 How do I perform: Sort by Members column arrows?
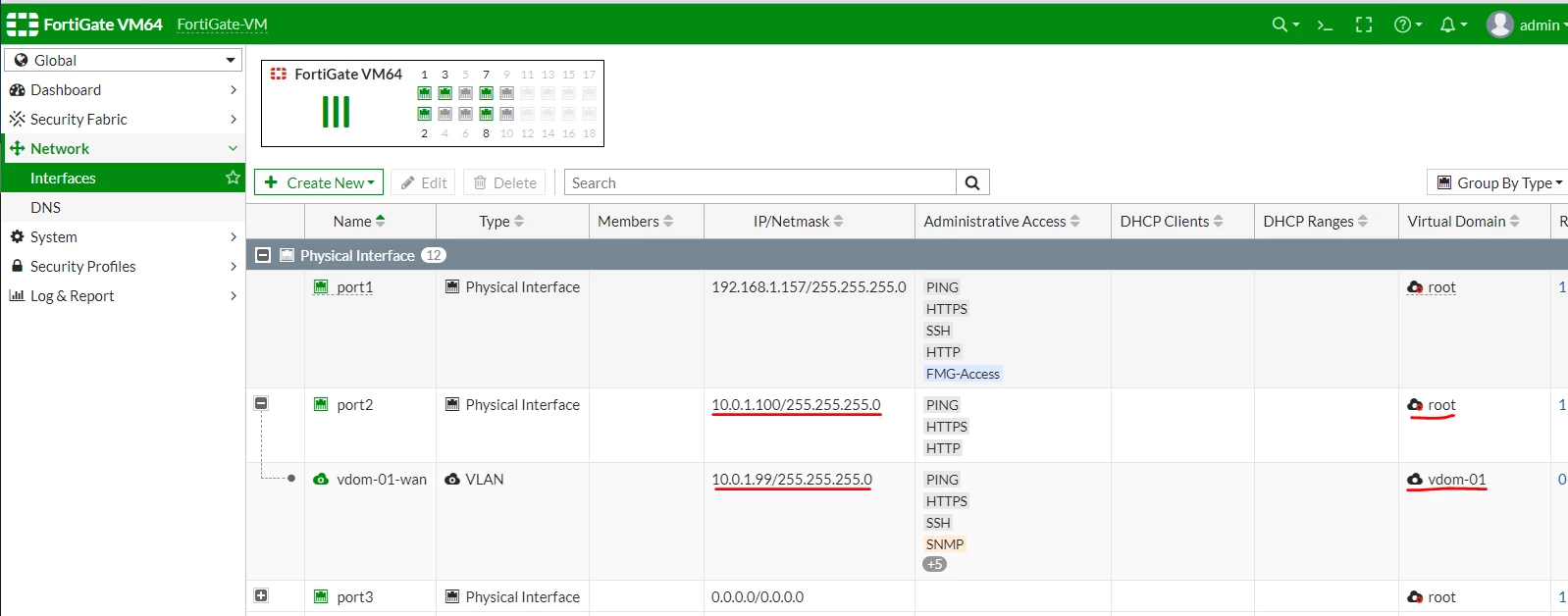(668, 222)
